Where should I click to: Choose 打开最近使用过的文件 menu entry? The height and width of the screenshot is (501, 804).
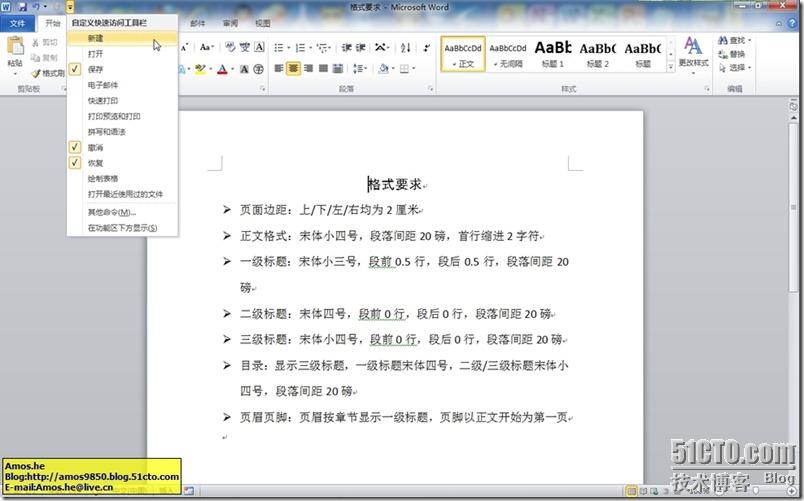tap(123, 194)
